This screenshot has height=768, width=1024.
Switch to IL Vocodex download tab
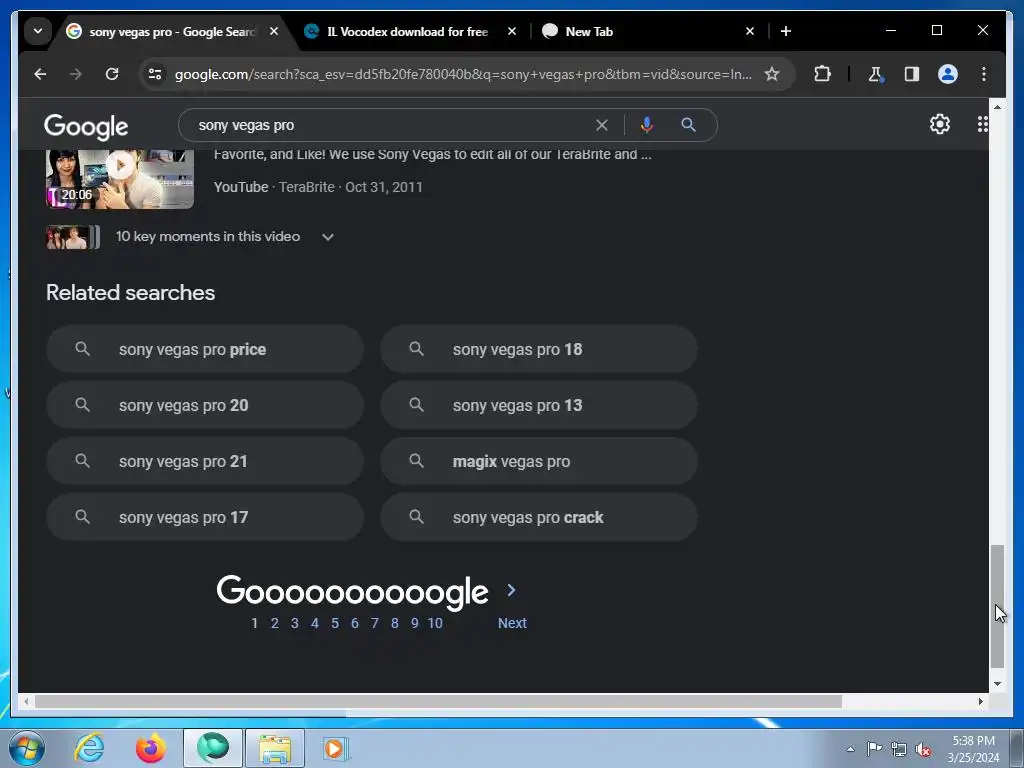tap(408, 31)
